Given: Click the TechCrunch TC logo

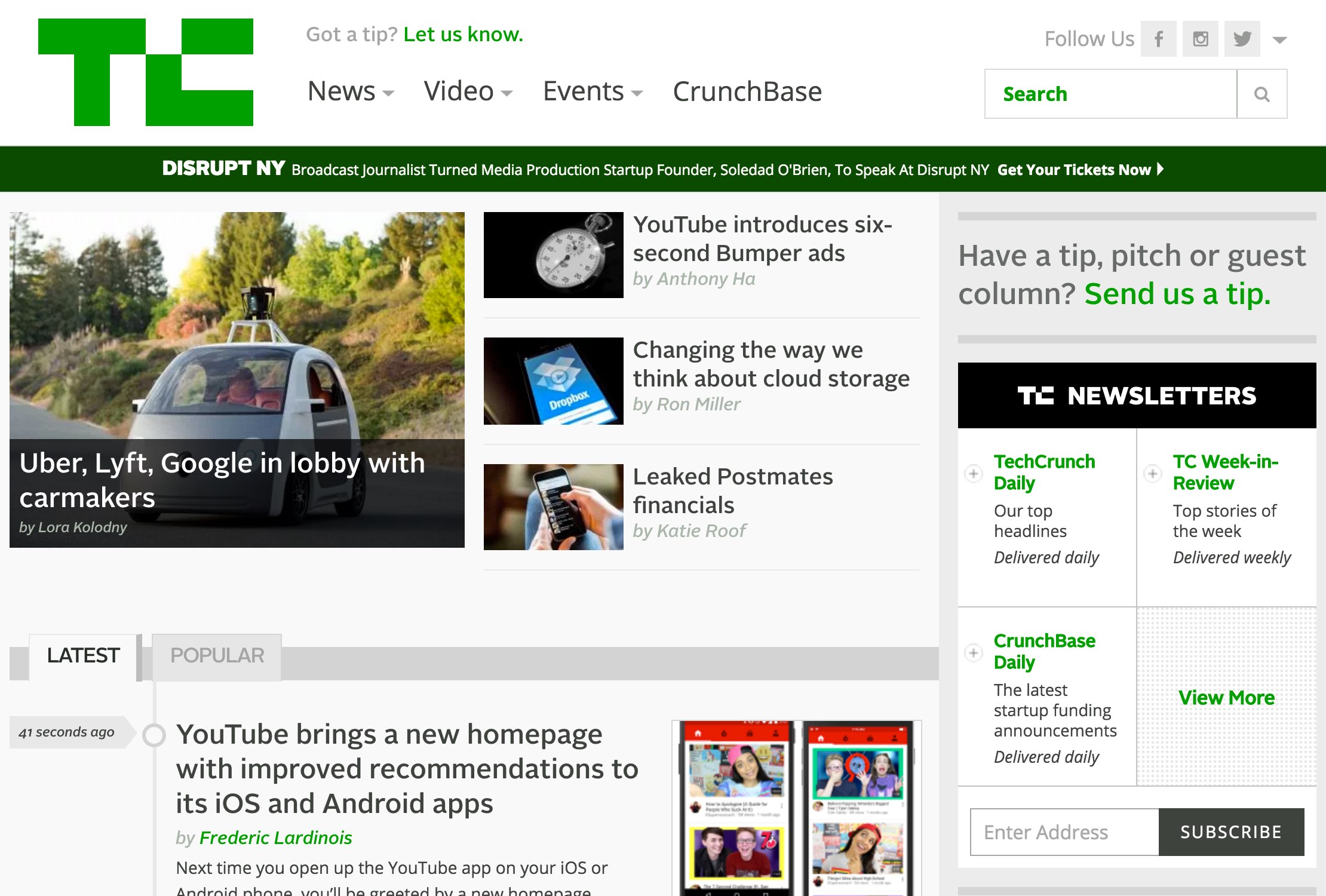Looking at the screenshot, I should pyautogui.click(x=146, y=72).
